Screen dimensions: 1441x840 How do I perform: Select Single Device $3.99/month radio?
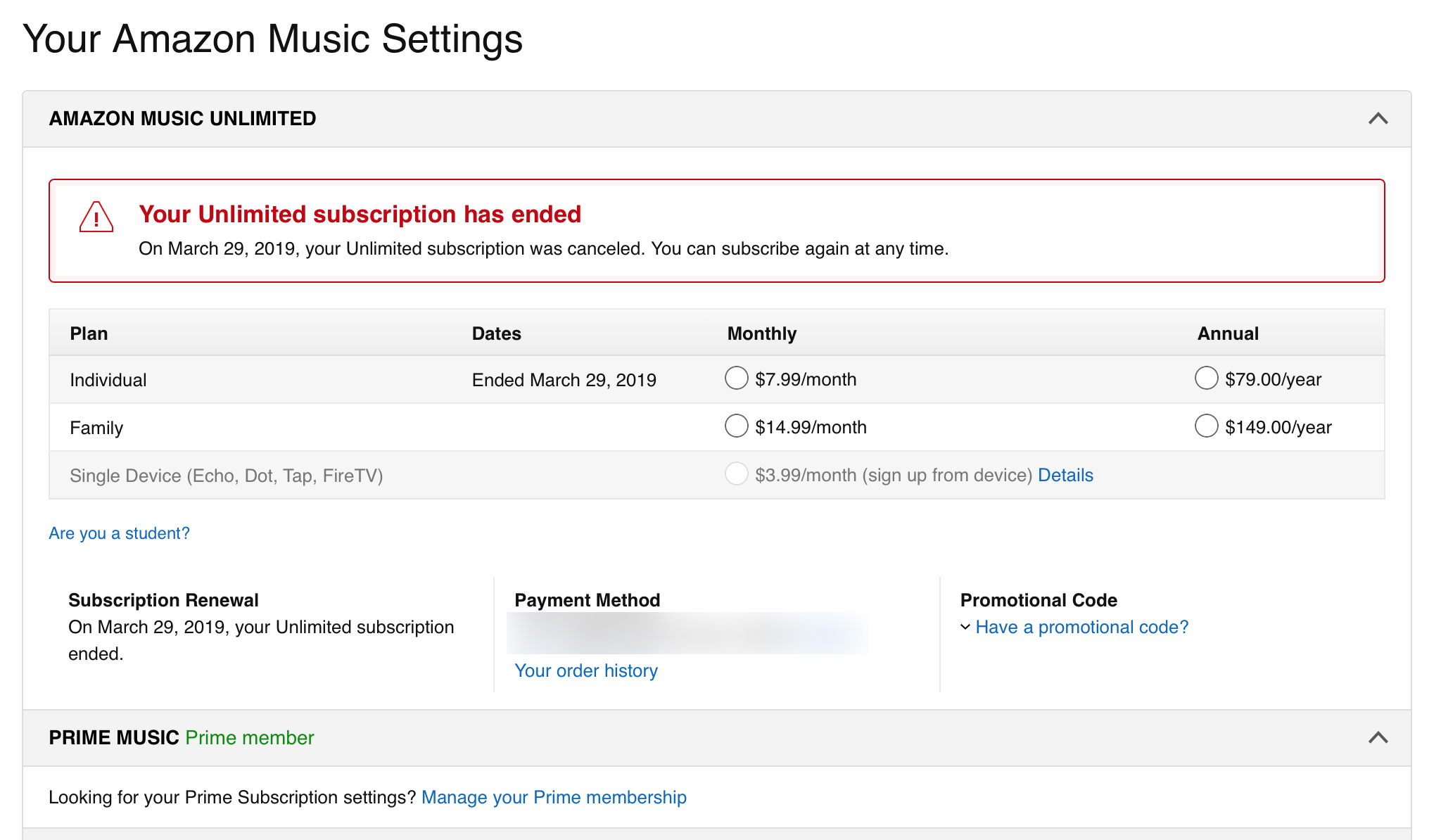click(736, 473)
